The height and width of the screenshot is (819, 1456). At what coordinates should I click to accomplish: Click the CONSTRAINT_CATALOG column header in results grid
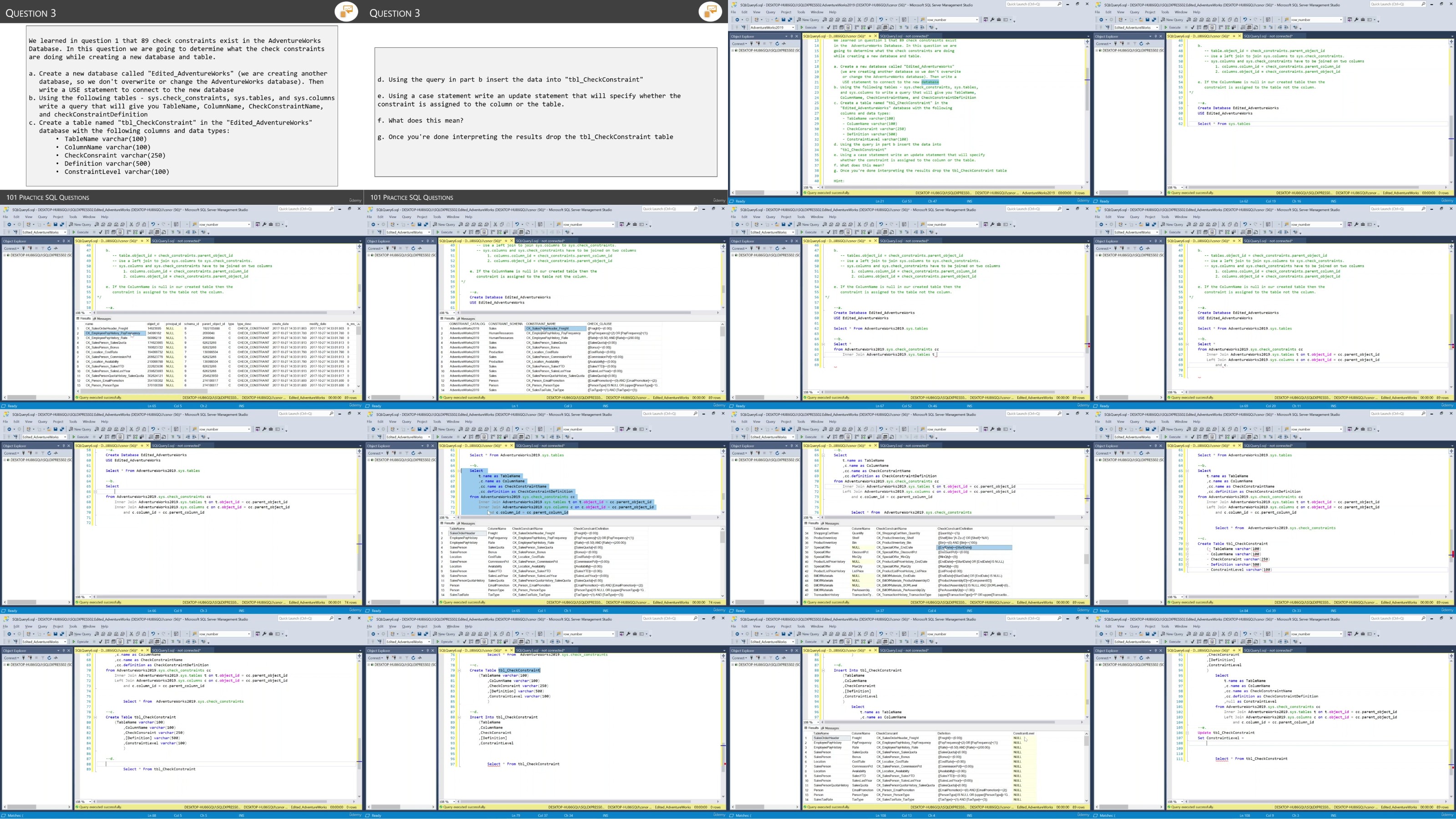click(x=467, y=324)
